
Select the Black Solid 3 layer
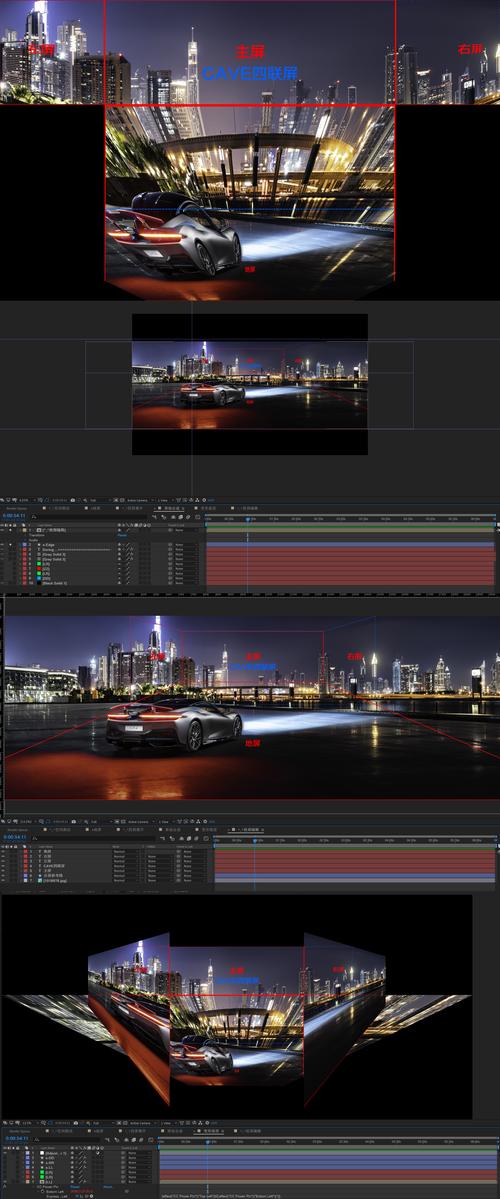tap(55, 583)
